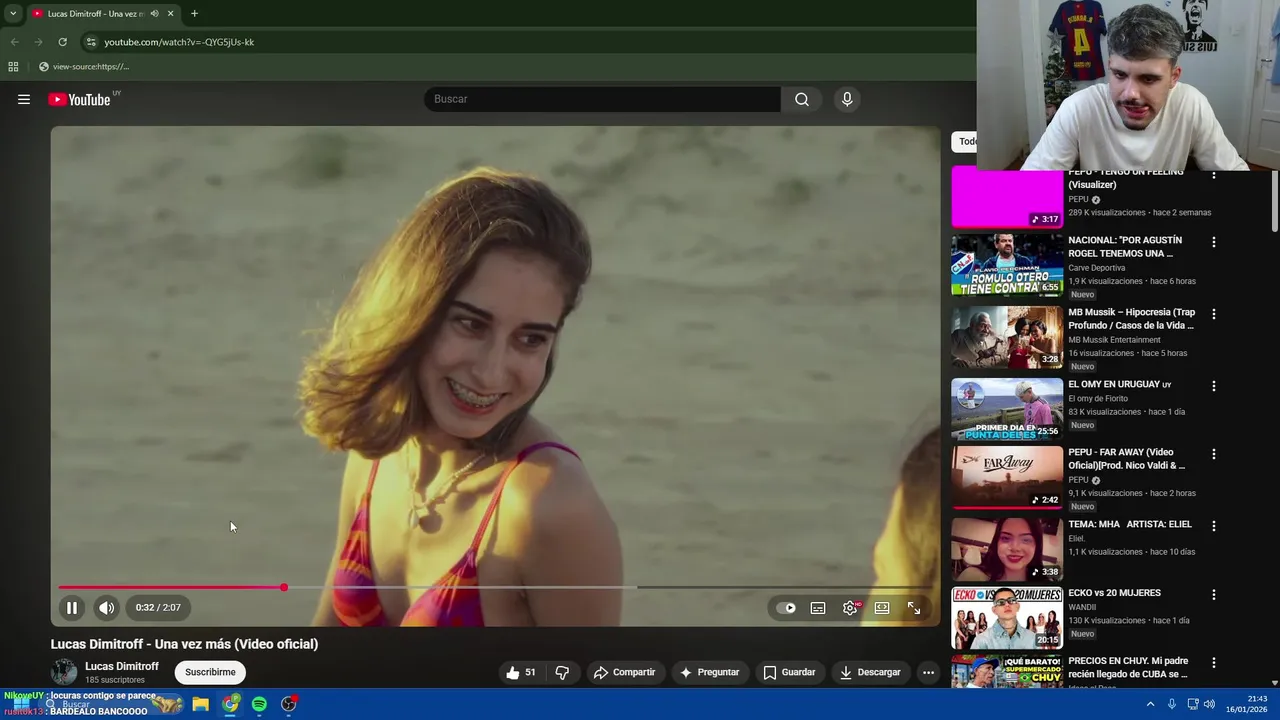The height and width of the screenshot is (720, 1280).
Task: Pause the video playback
Action: 72,607
